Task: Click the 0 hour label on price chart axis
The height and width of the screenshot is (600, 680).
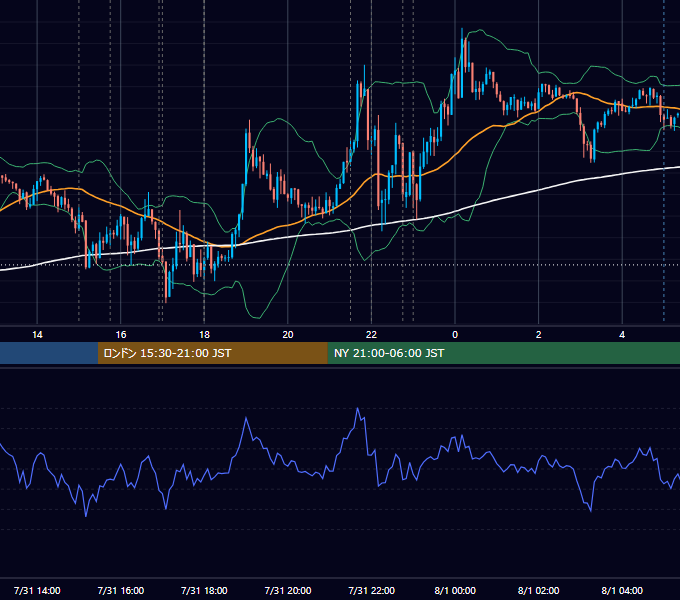Action: pyautogui.click(x=455, y=335)
